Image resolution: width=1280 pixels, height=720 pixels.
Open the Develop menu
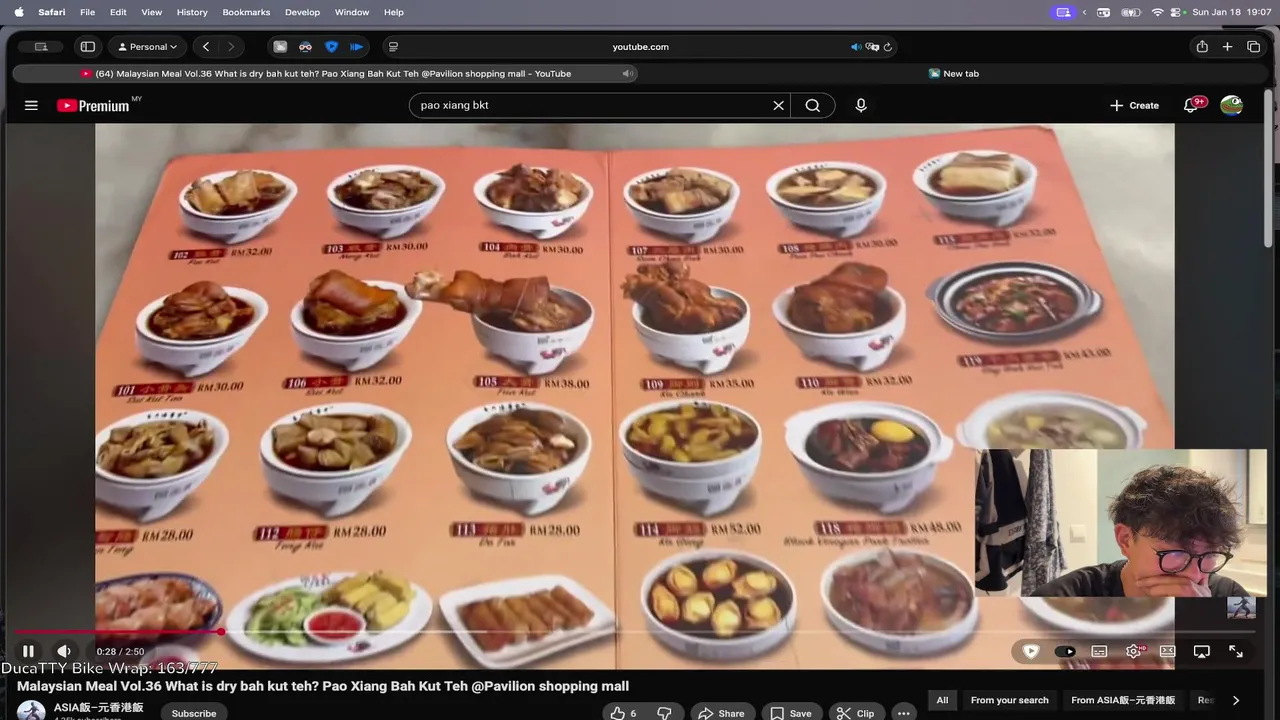tap(302, 12)
